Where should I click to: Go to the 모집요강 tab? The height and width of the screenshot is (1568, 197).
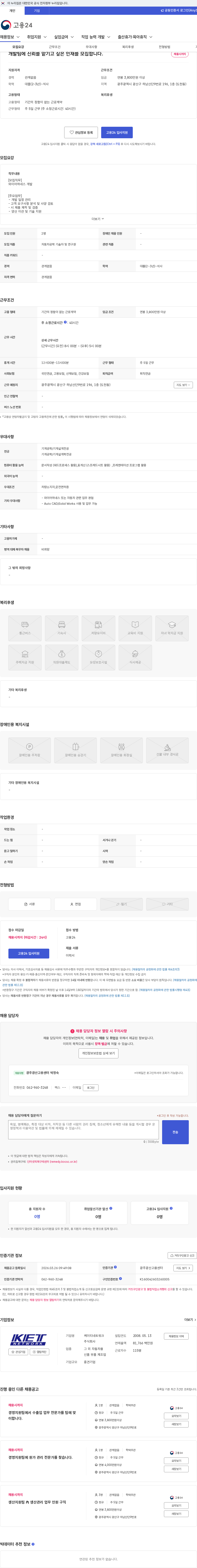click(x=18, y=47)
